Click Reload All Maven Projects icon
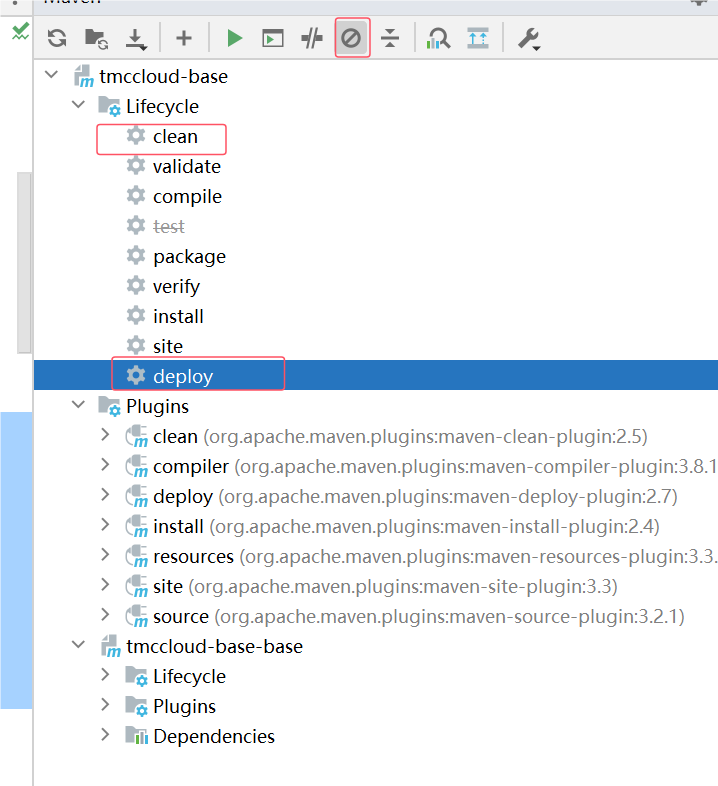This screenshot has width=718, height=786. coord(57,39)
